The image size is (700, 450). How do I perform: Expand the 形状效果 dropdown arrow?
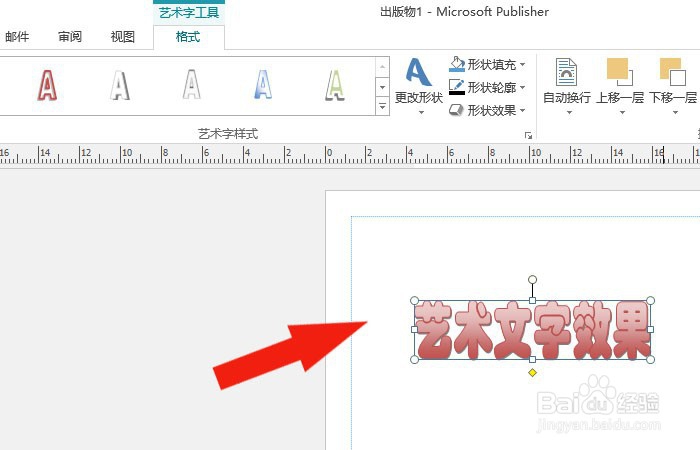point(523,110)
